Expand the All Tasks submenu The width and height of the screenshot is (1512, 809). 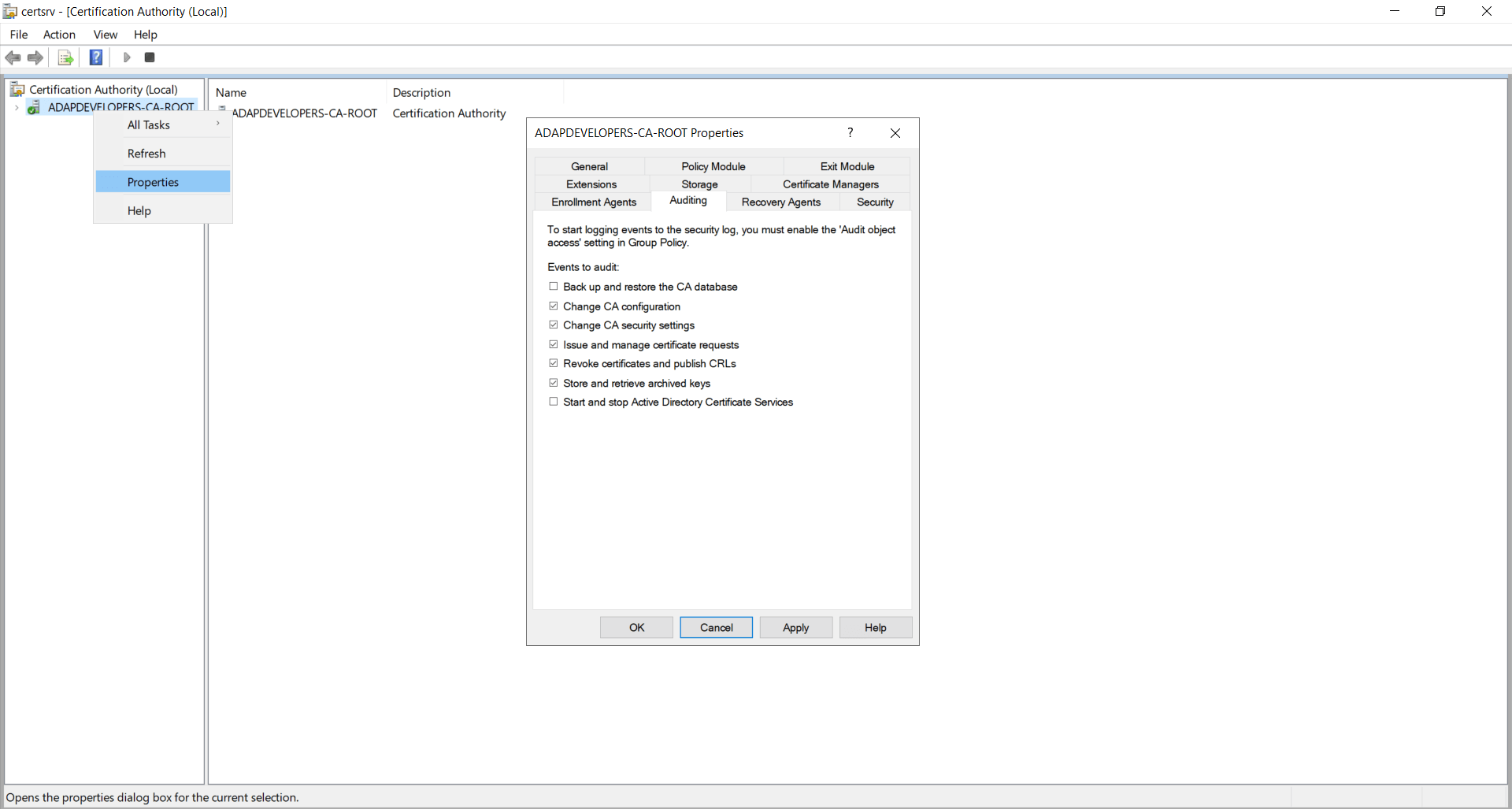click(x=163, y=124)
